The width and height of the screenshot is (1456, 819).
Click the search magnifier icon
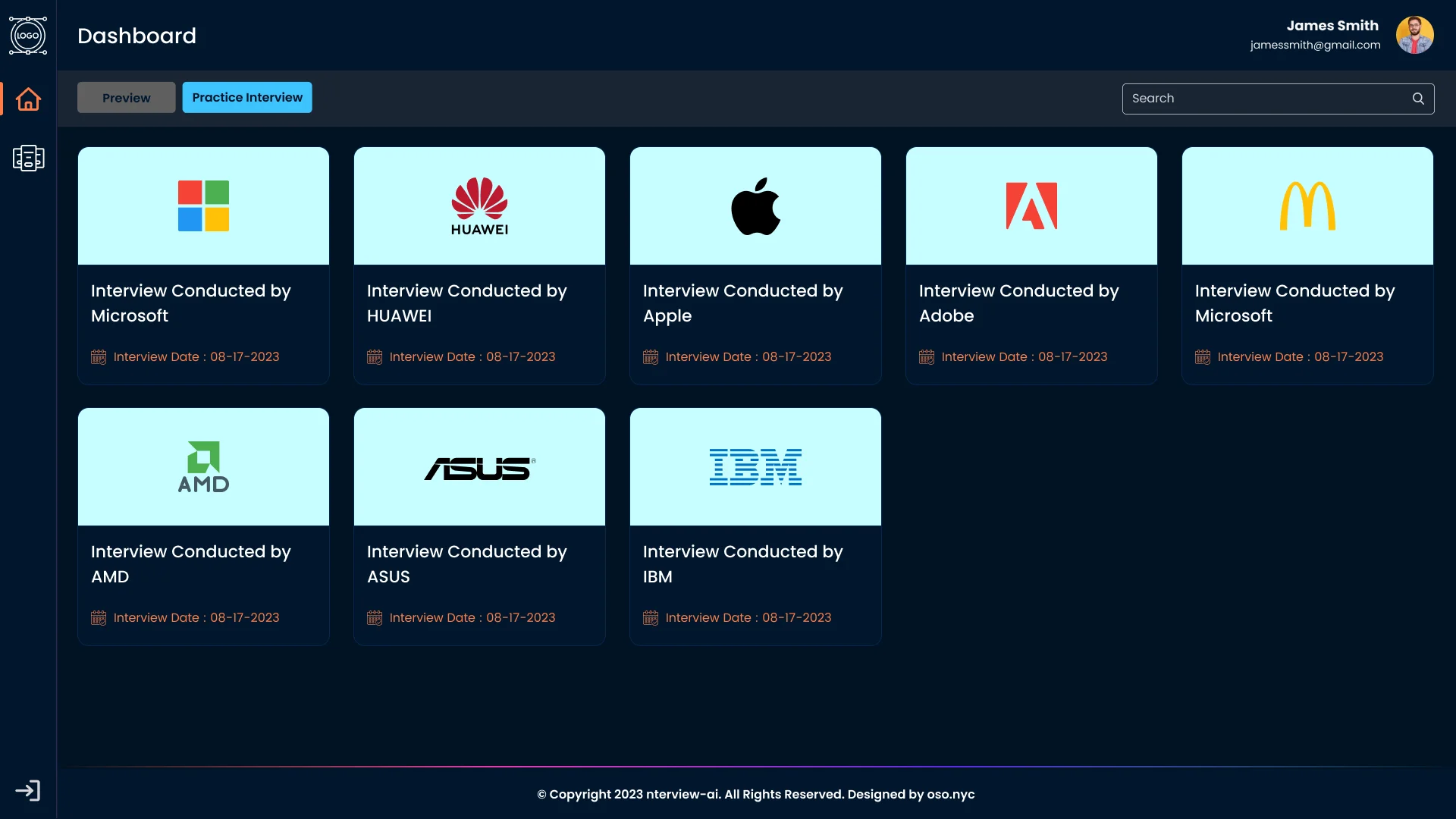coord(1418,99)
